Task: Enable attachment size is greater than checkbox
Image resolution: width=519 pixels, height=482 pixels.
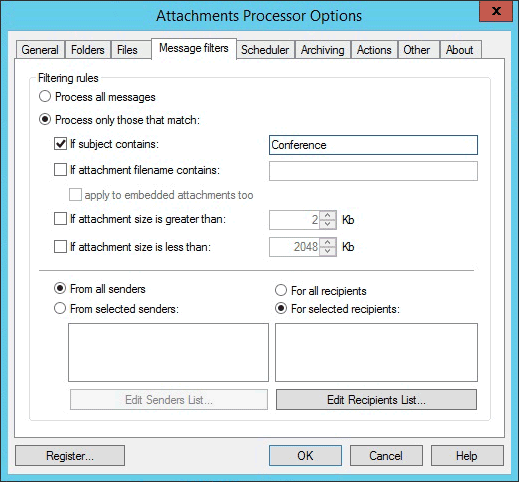Action: click(60, 219)
